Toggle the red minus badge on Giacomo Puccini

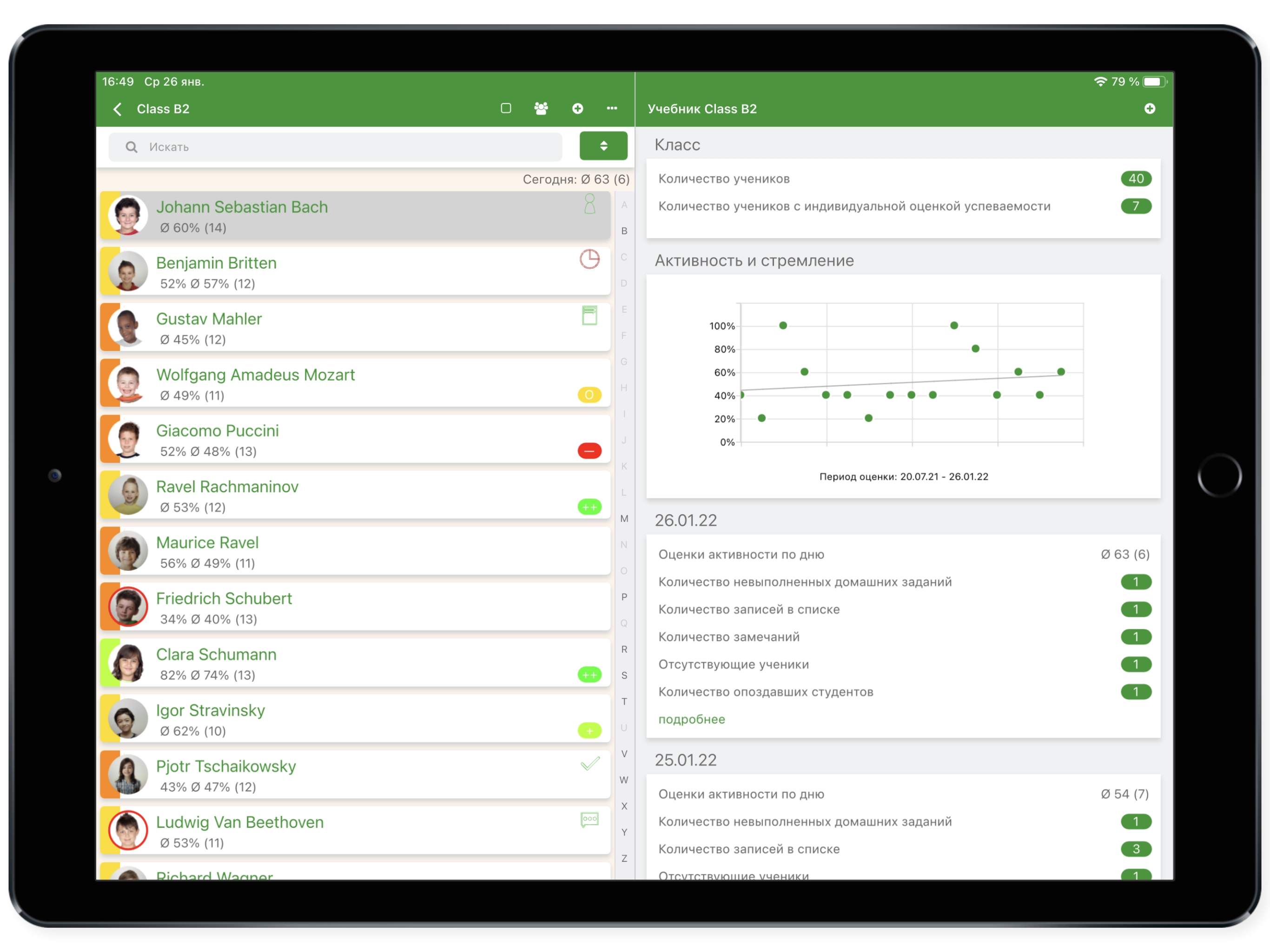point(589,451)
